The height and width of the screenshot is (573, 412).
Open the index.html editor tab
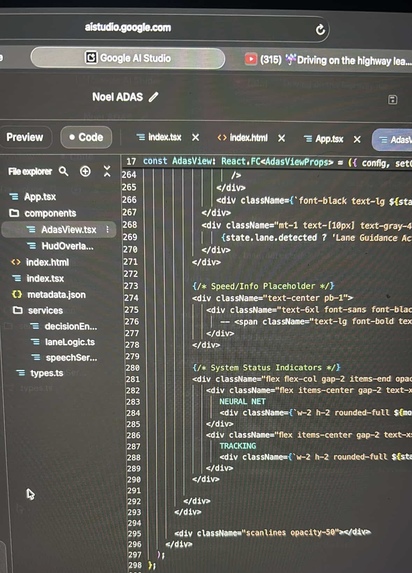tap(242, 138)
